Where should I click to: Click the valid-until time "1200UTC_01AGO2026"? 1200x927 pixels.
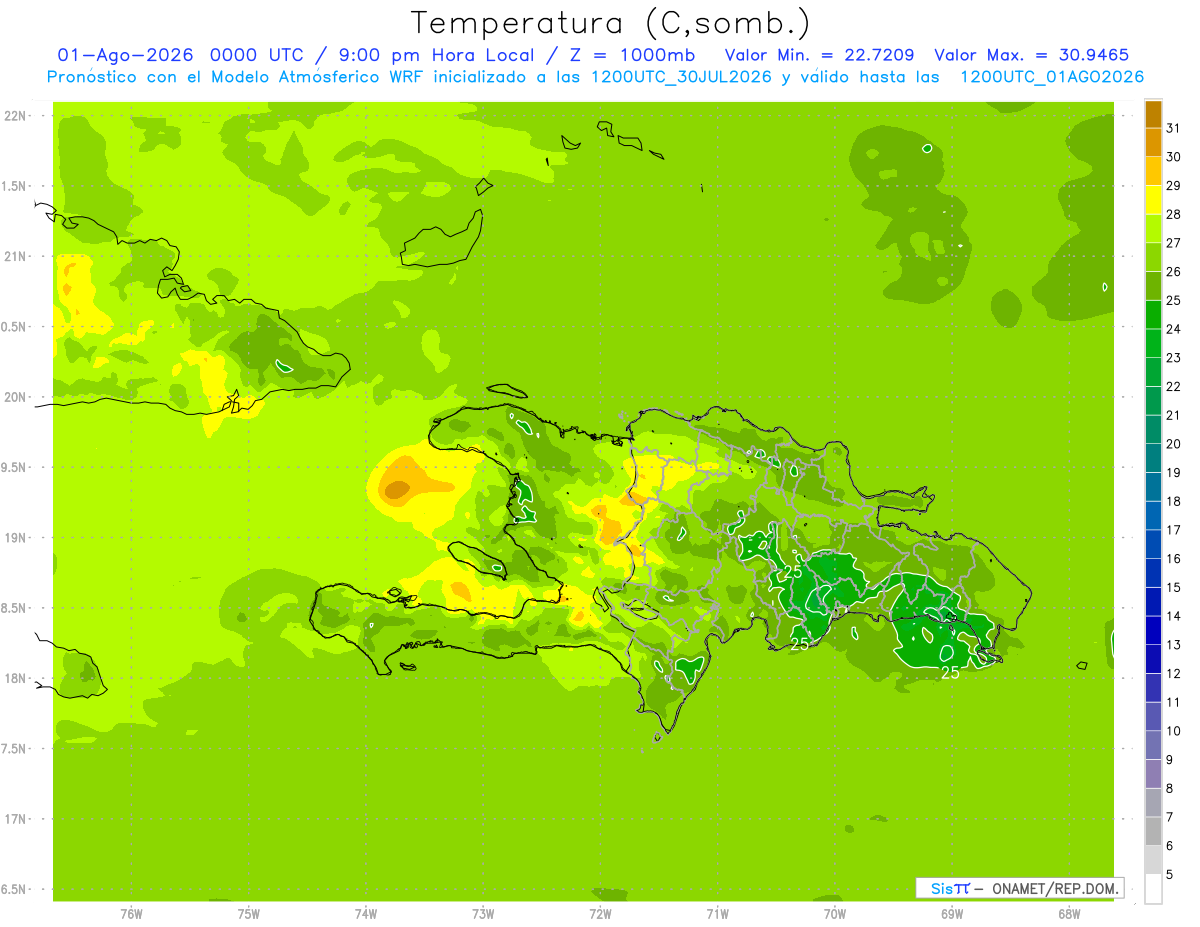click(x=1052, y=77)
